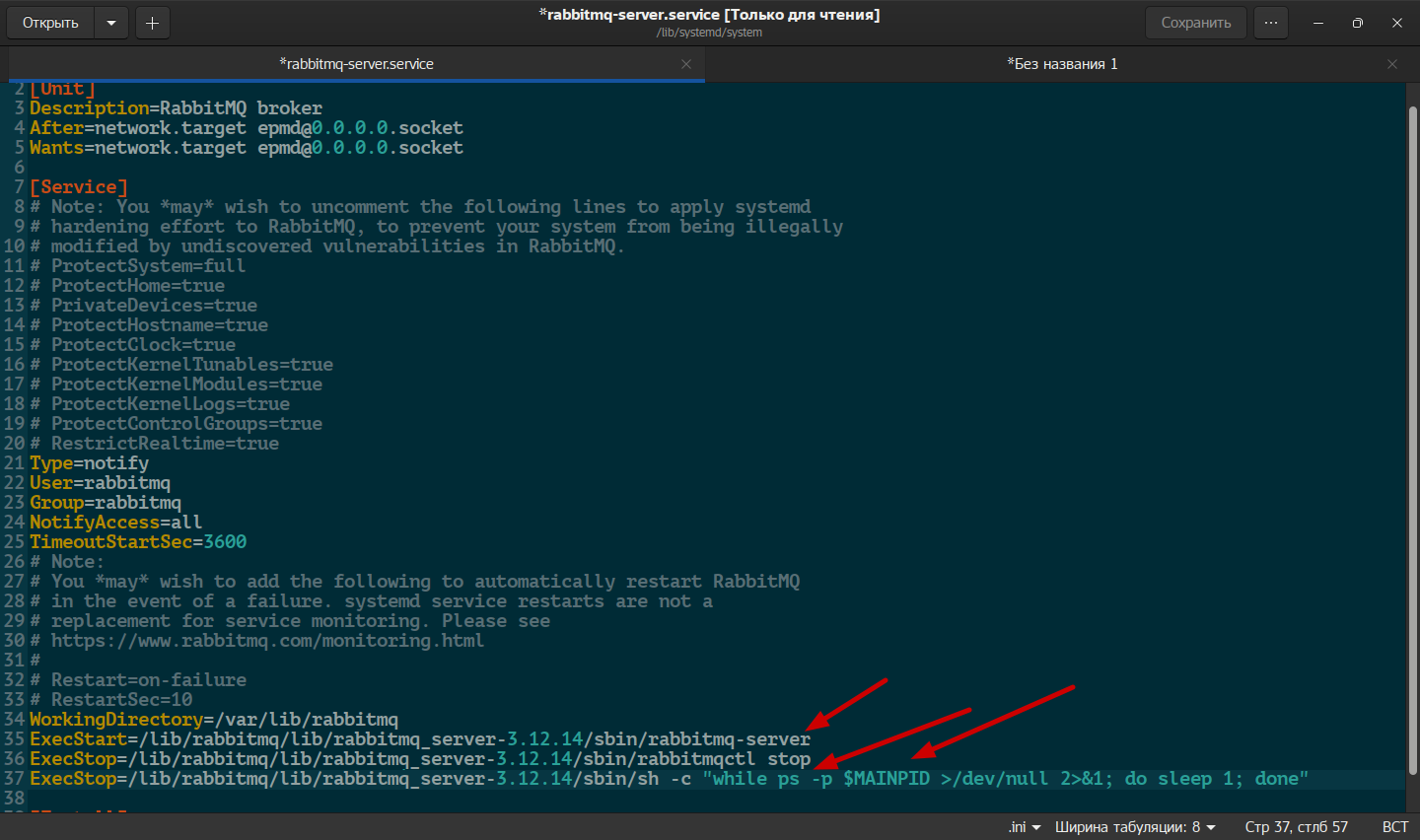
Task: Open the three-dots editor menu
Action: pyautogui.click(x=1271, y=23)
